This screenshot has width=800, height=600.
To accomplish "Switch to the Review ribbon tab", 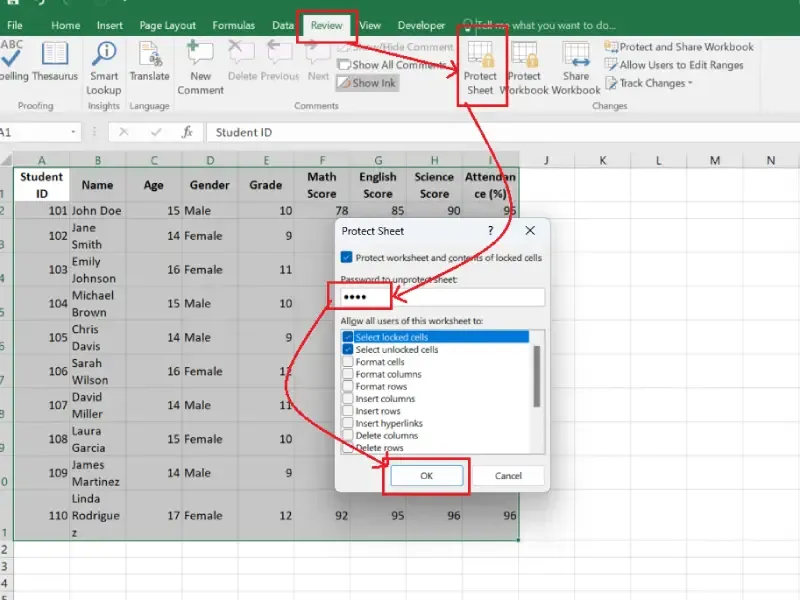I will click(x=326, y=25).
